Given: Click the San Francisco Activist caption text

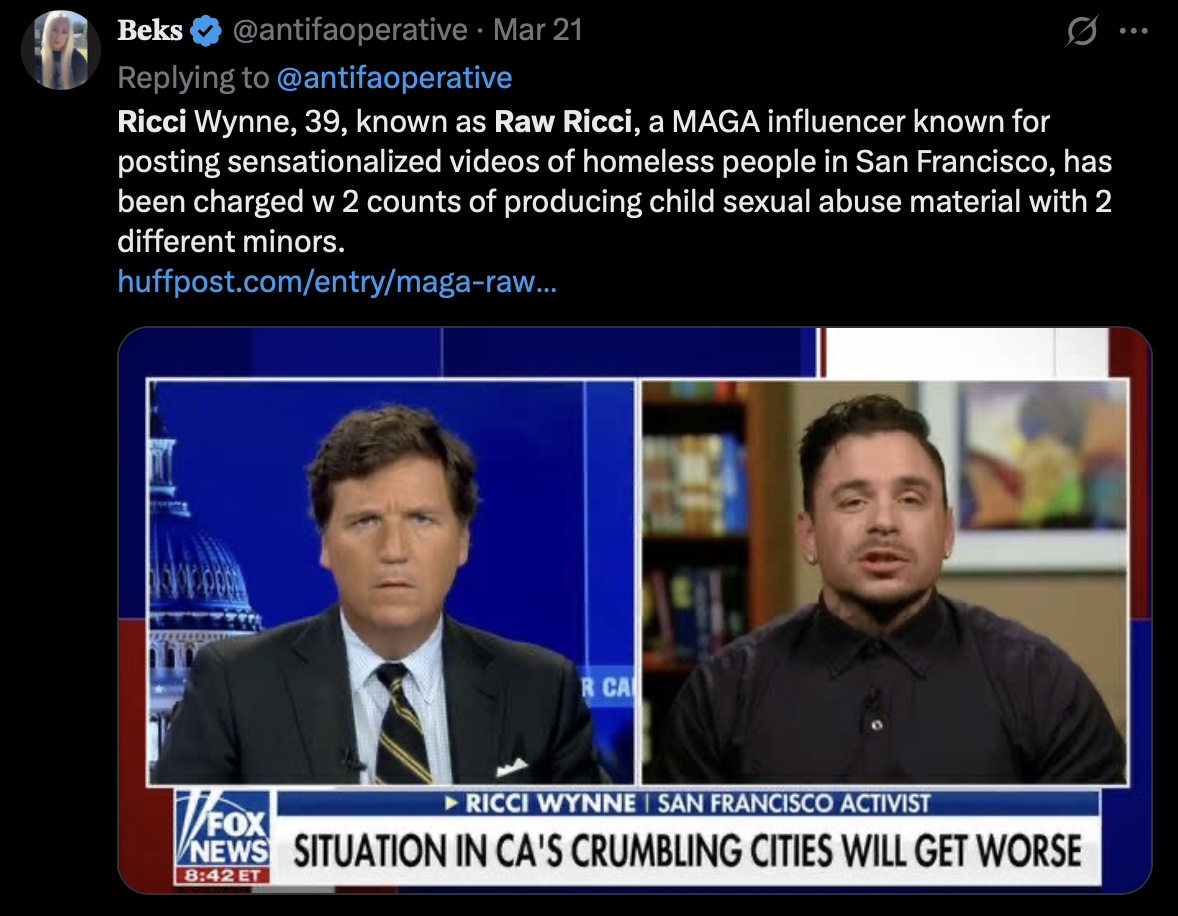Looking at the screenshot, I should click(794, 803).
